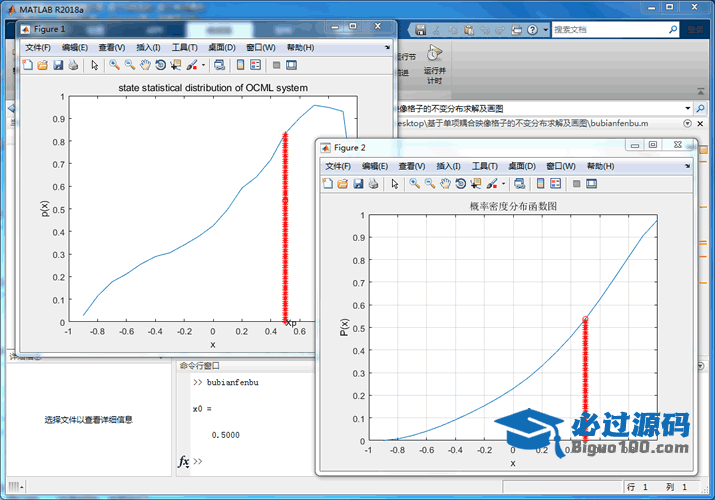Click 运行并计时 button in MATLAB toolstrip
This screenshot has width=715, height=500.
435,64
